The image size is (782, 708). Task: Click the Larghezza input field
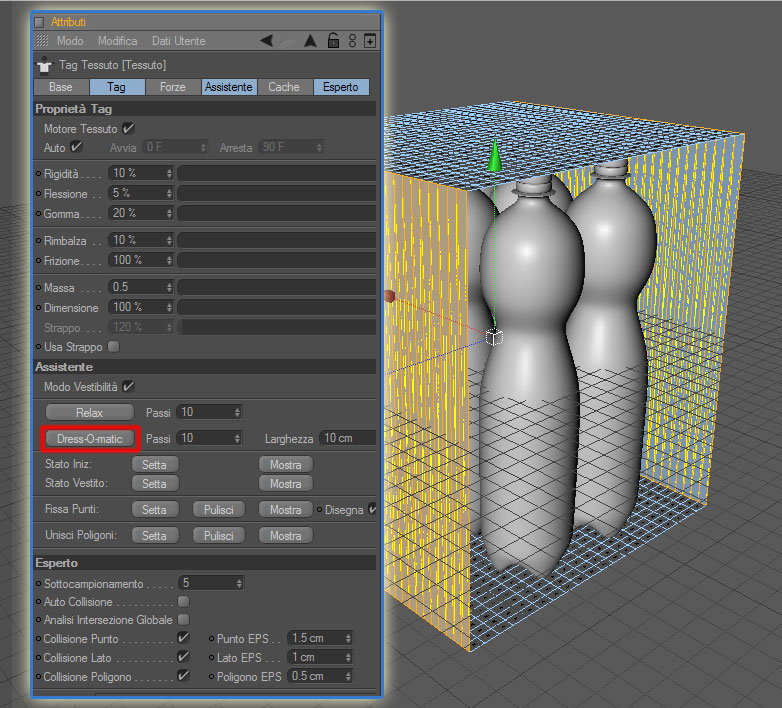348,438
